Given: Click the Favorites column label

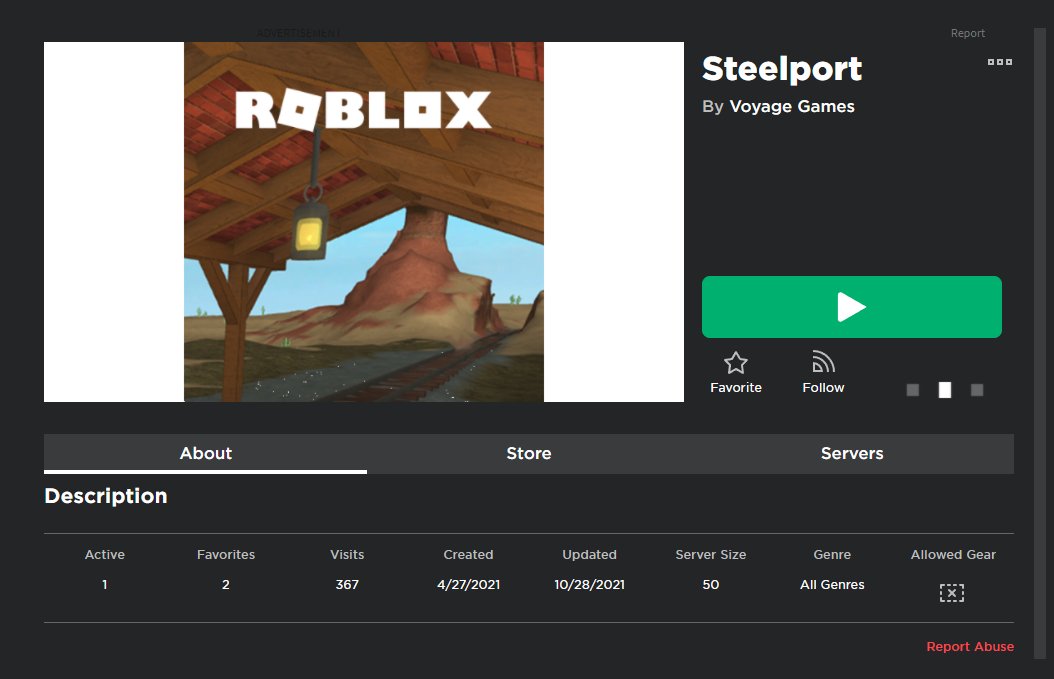Looking at the screenshot, I should pos(226,555).
